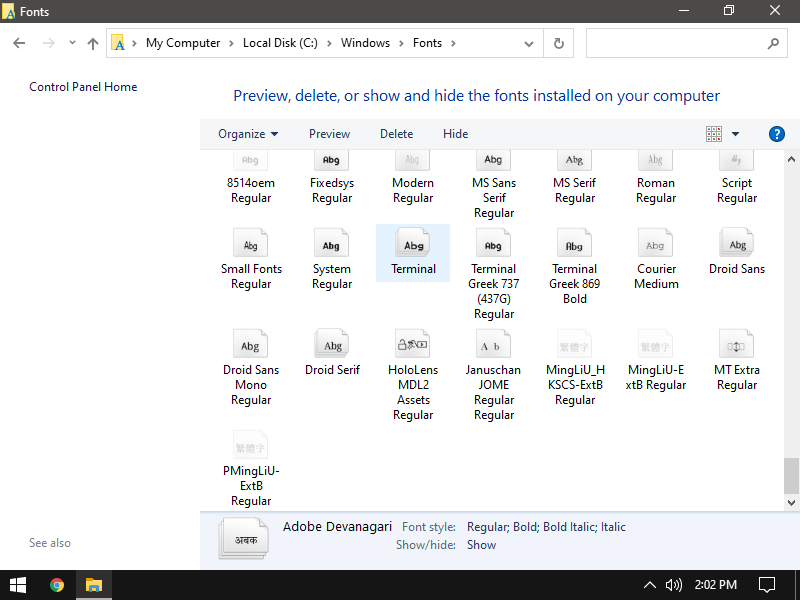
Task: Select the System Regular font icon
Action: coord(331,243)
